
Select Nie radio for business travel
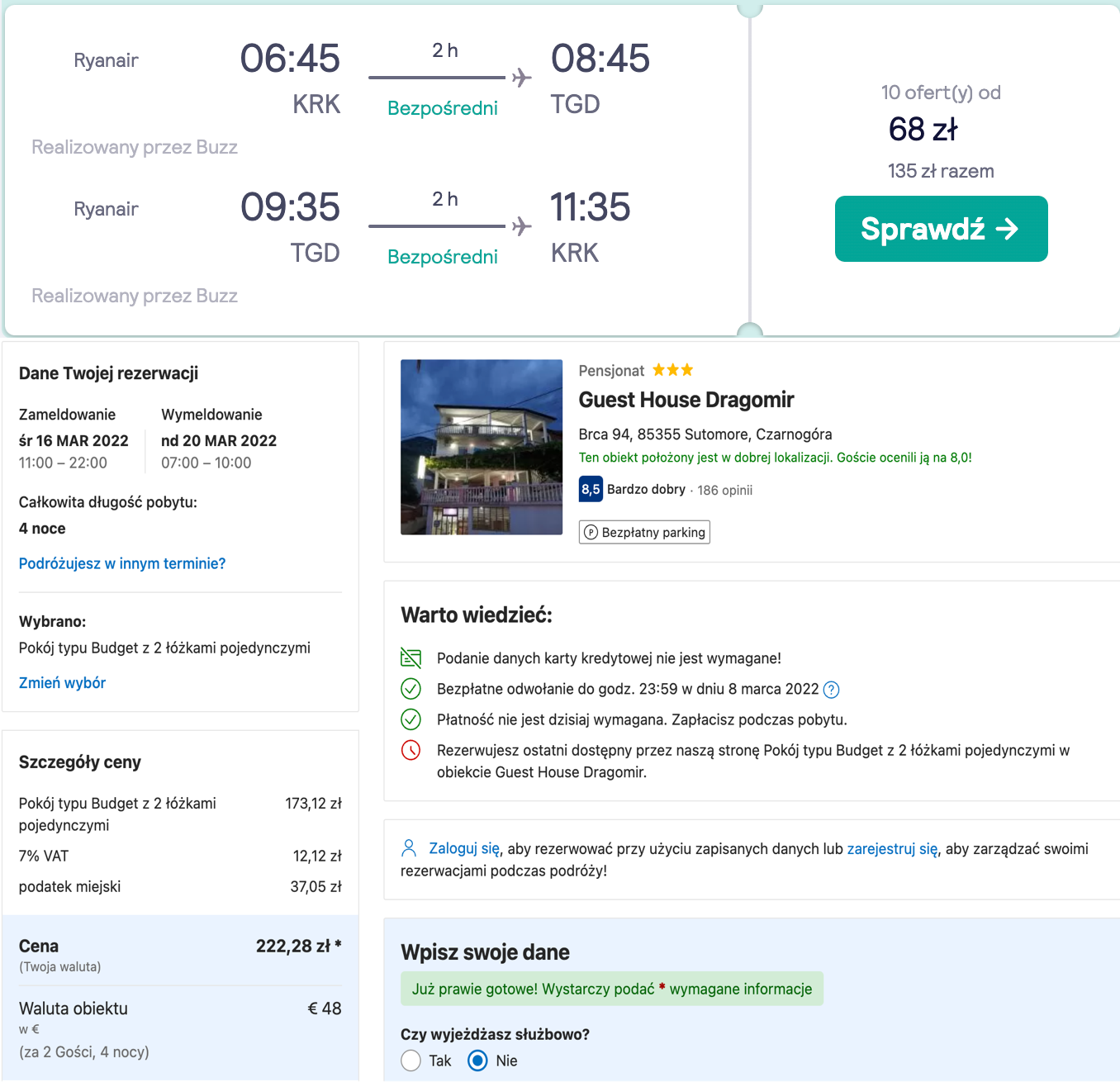[477, 1061]
